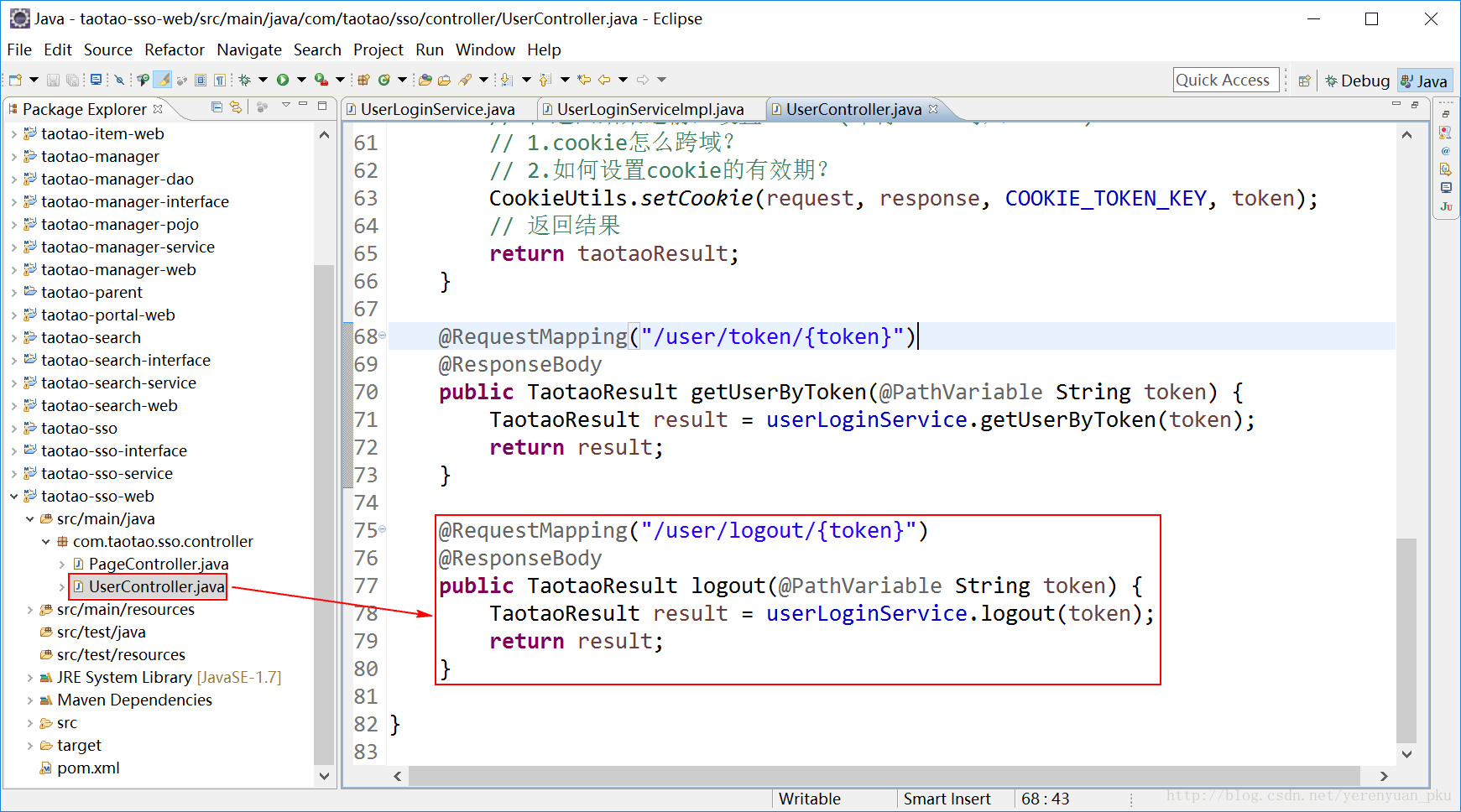Image resolution: width=1461 pixels, height=812 pixels.
Task: Toggle Mark Occurrences highlighter icon
Action: [x=163, y=80]
